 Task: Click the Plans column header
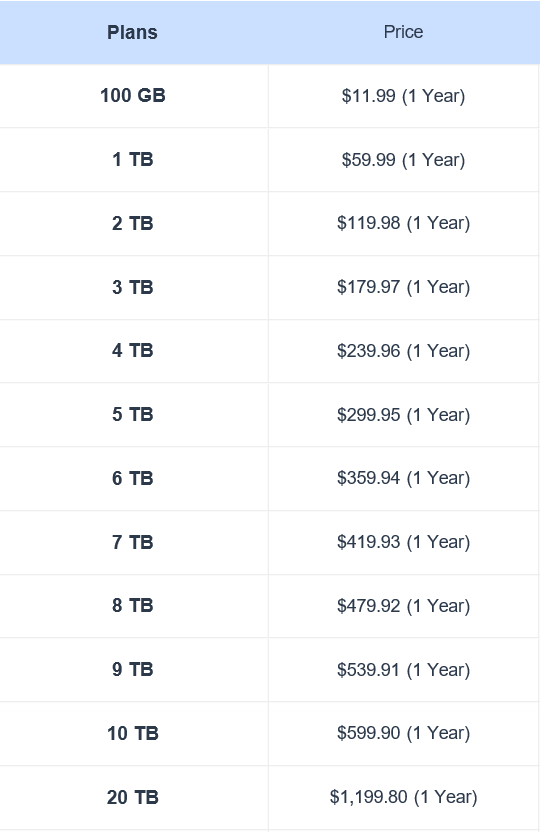(133, 32)
